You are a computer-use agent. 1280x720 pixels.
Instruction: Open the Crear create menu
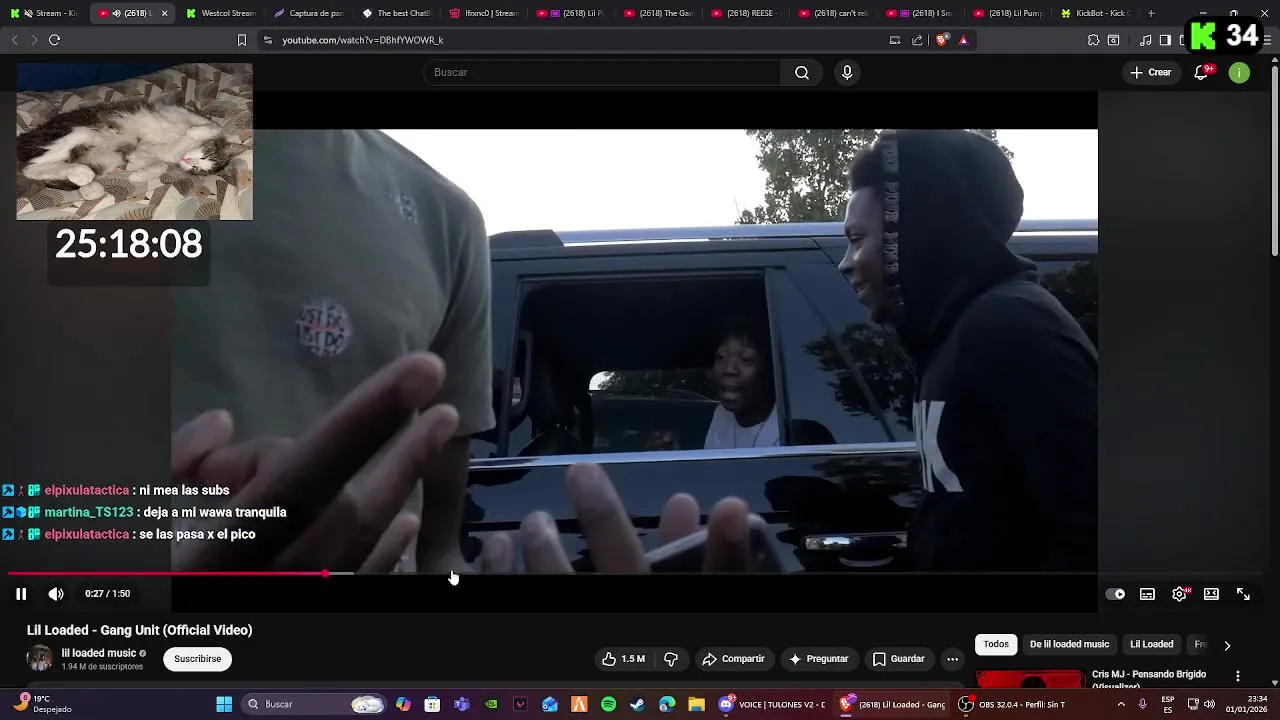tap(1151, 72)
